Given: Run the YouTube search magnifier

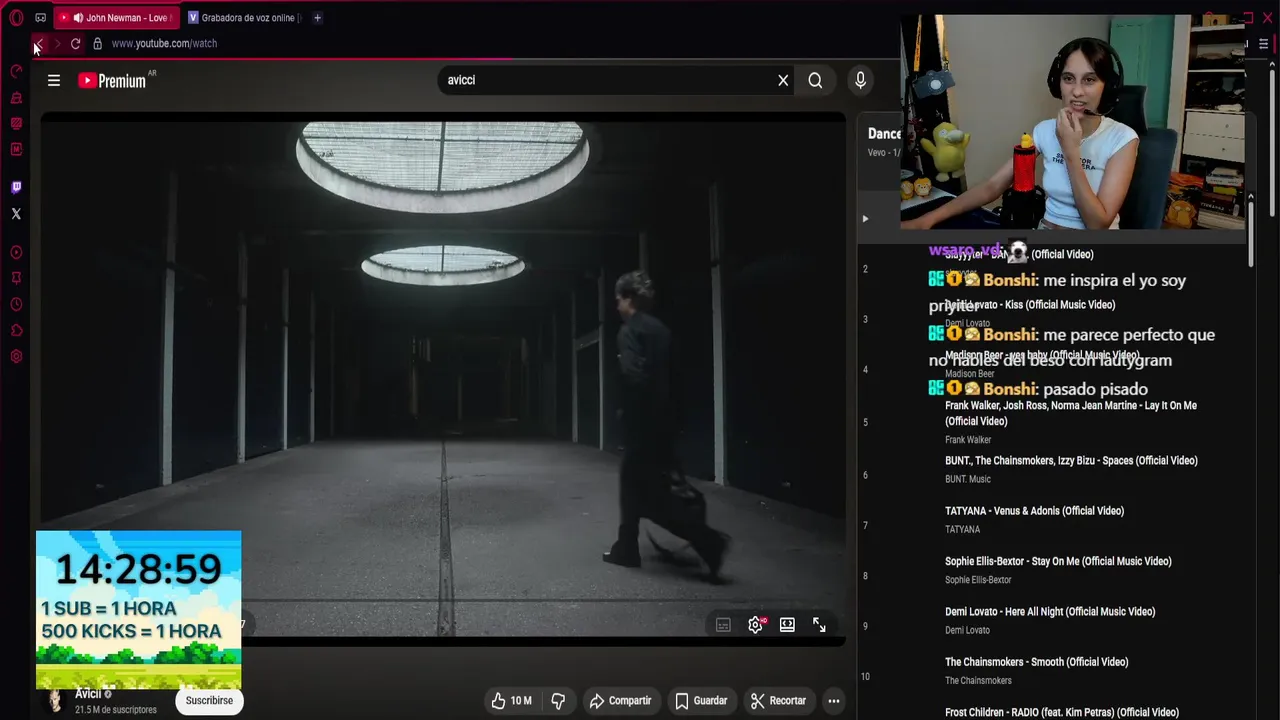Looking at the screenshot, I should click(x=815, y=80).
